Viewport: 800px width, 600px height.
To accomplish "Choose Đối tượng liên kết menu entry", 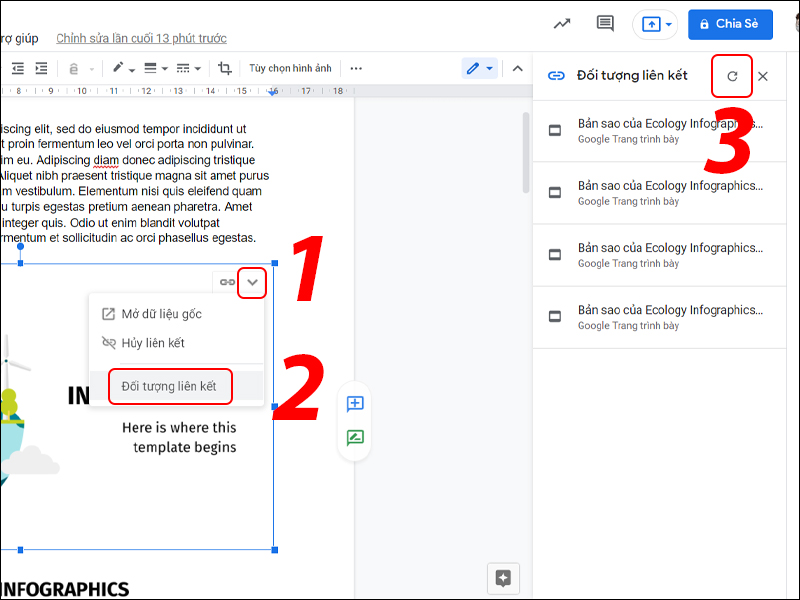I will coord(177,386).
